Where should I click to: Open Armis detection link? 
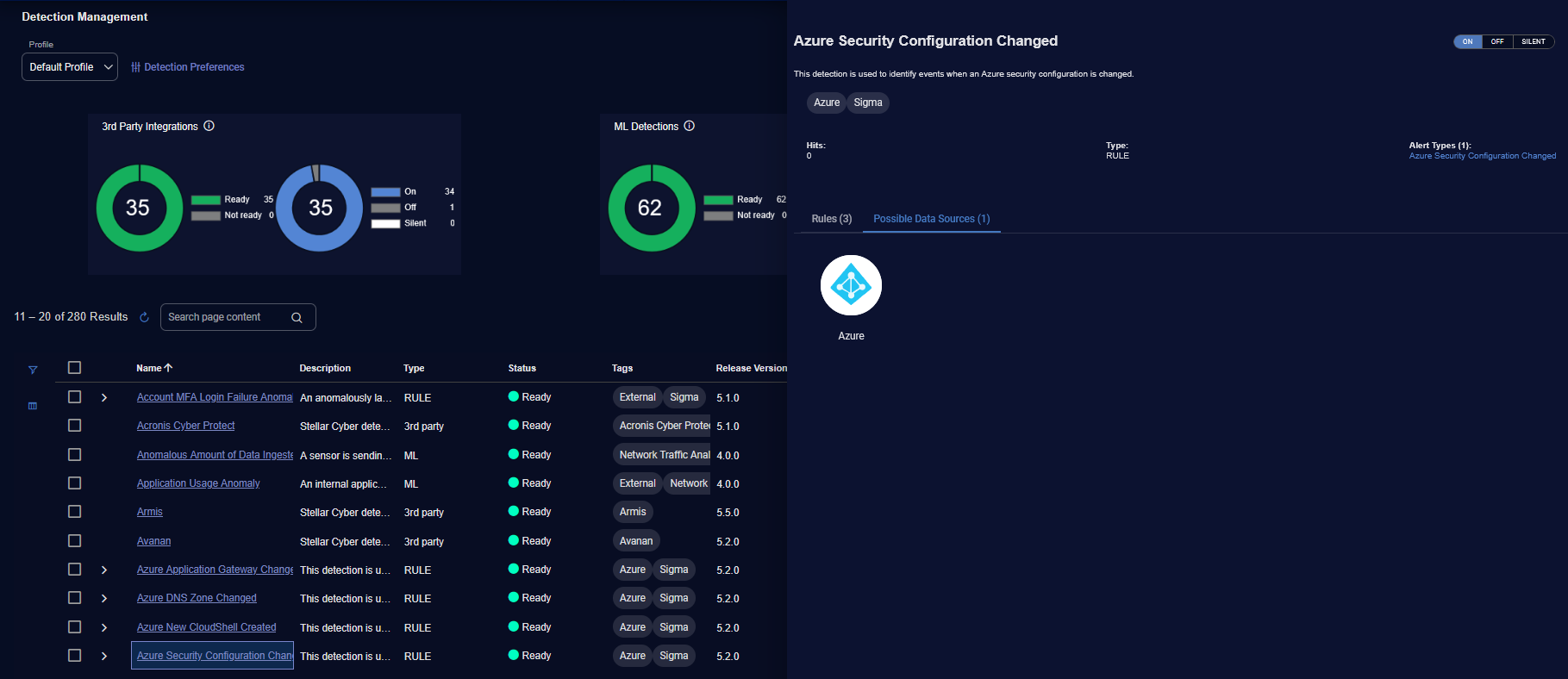(150, 512)
